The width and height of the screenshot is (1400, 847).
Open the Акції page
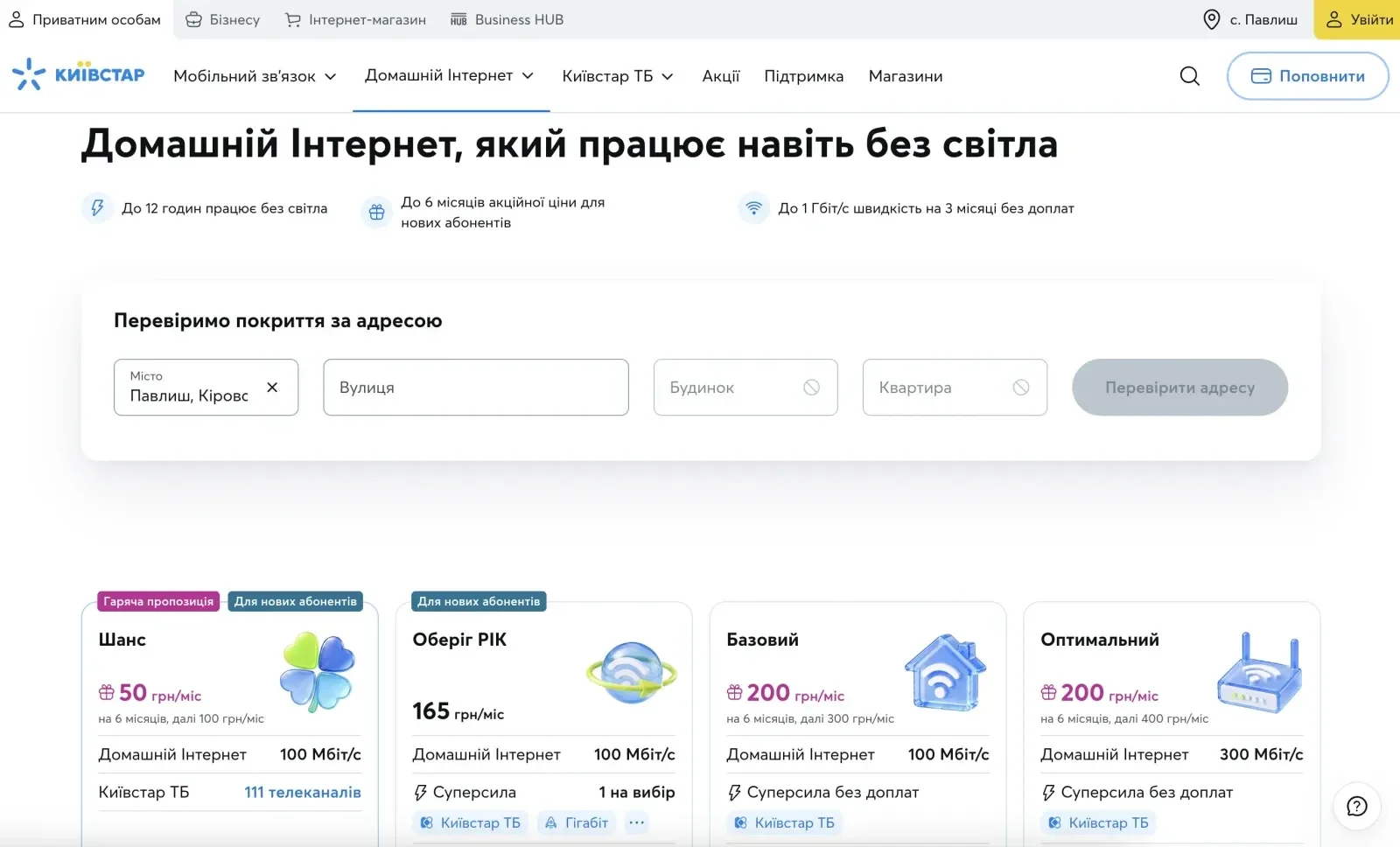coord(721,76)
